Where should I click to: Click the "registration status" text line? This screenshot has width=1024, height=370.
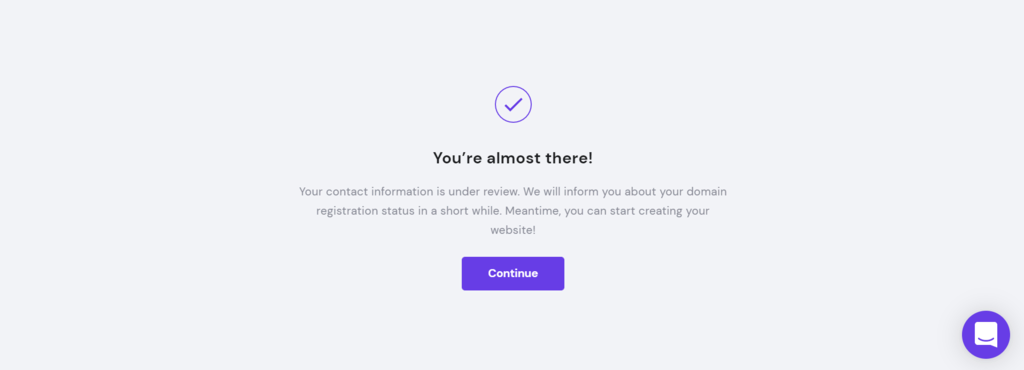point(513,211)
